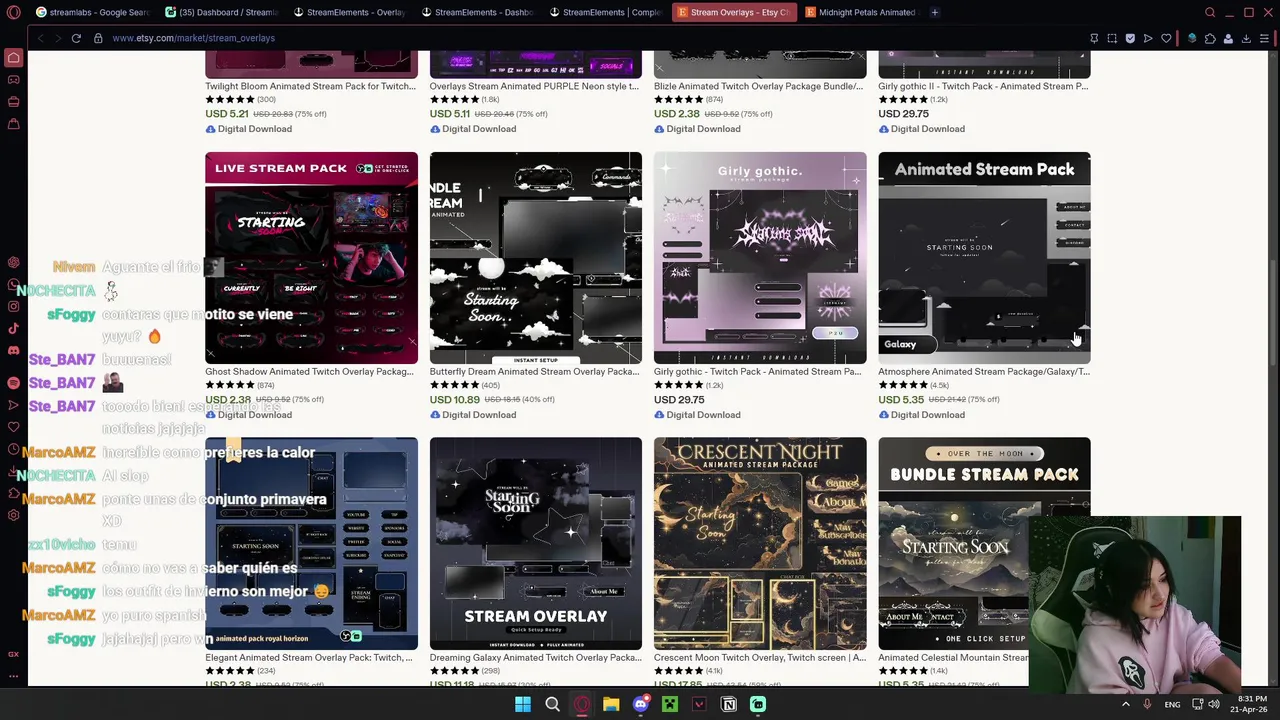Open Overlays Stream Animated PURPLE Neon link
This screenshot has width=1280, height=720.
point(534,86)
